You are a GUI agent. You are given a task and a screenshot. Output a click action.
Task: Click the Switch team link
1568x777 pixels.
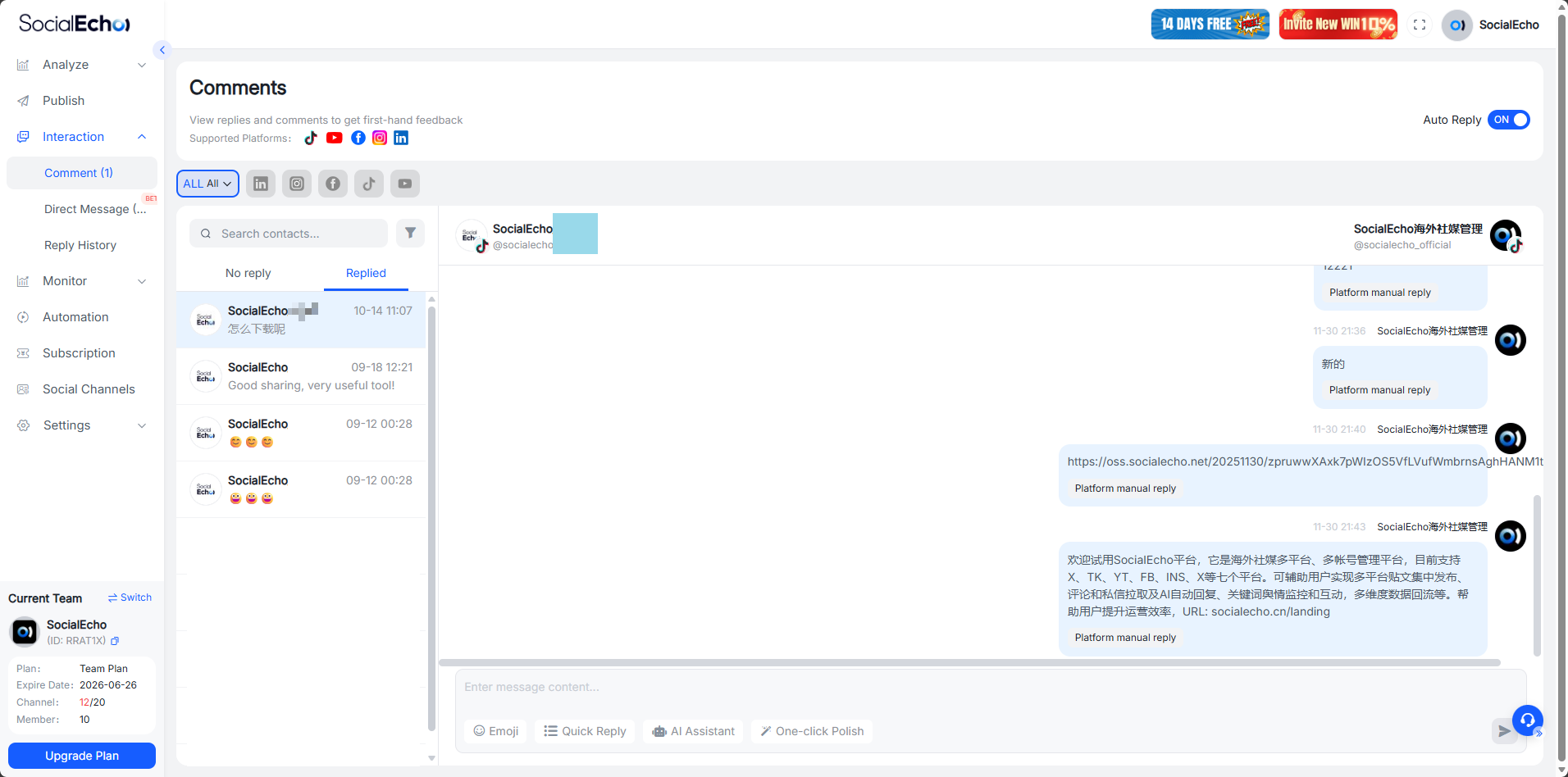click(x=130, y=598)
